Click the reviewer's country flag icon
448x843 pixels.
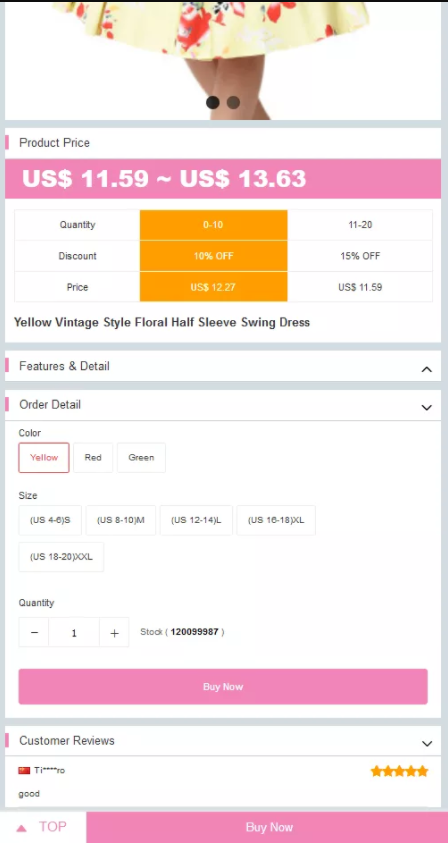(24, 770)
